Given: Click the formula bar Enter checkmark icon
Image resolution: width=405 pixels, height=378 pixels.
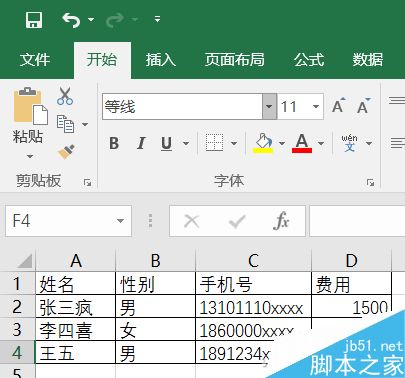Looking at the screenshot, I should tap(237, 221).
